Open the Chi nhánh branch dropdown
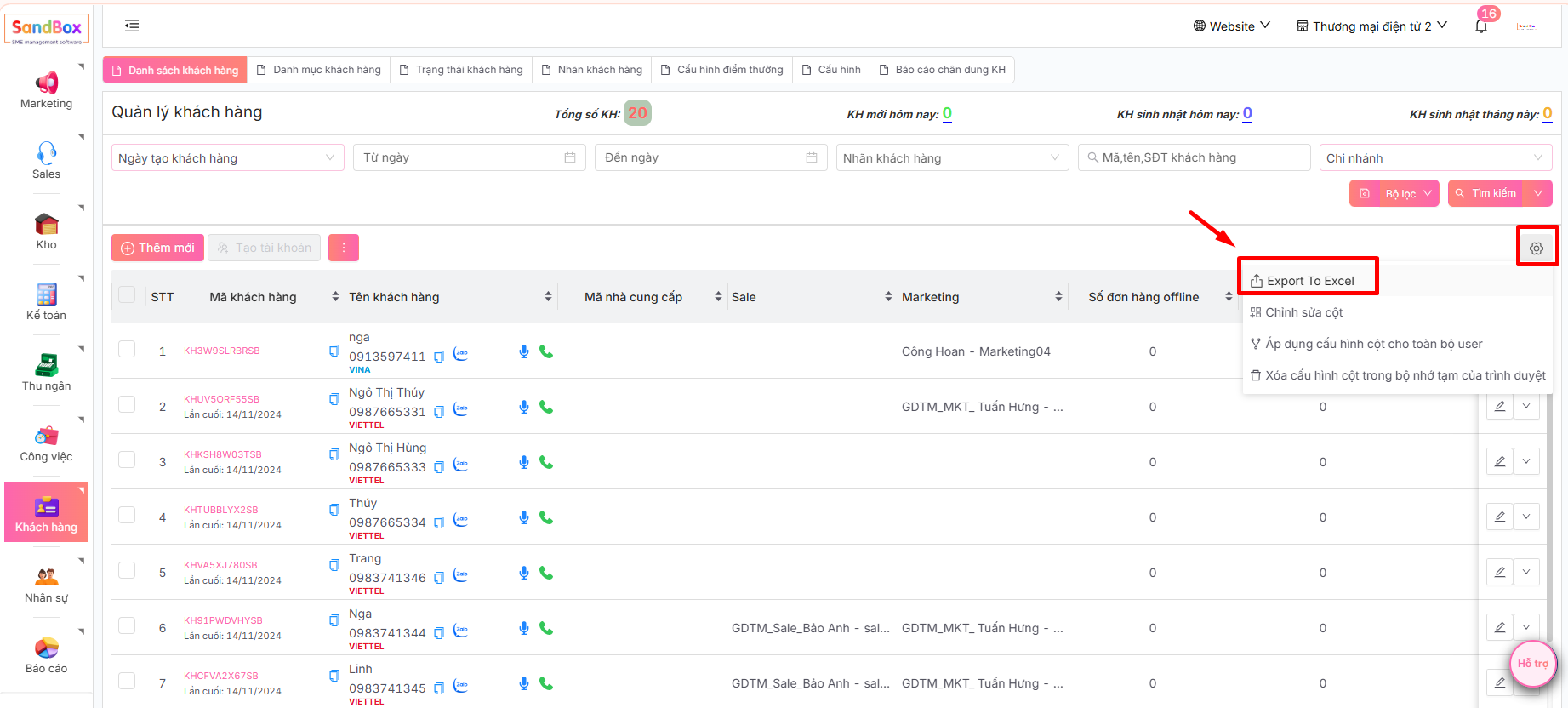 click(x=1434, y=158)
